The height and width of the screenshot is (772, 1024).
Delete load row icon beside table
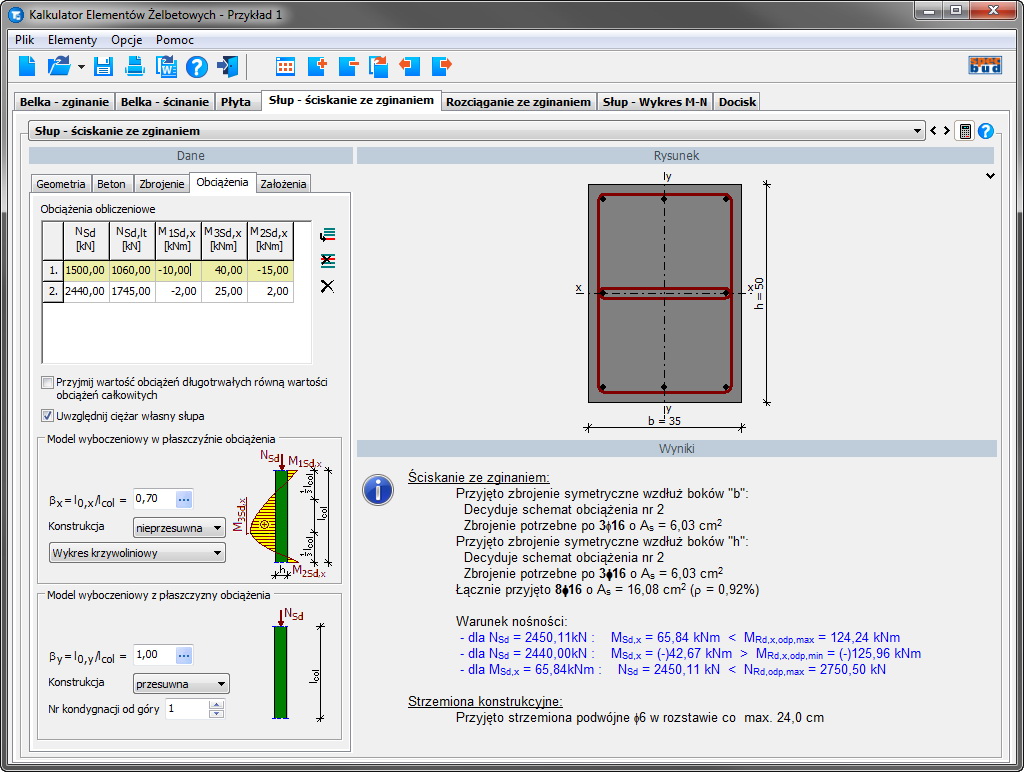(328, 261)
